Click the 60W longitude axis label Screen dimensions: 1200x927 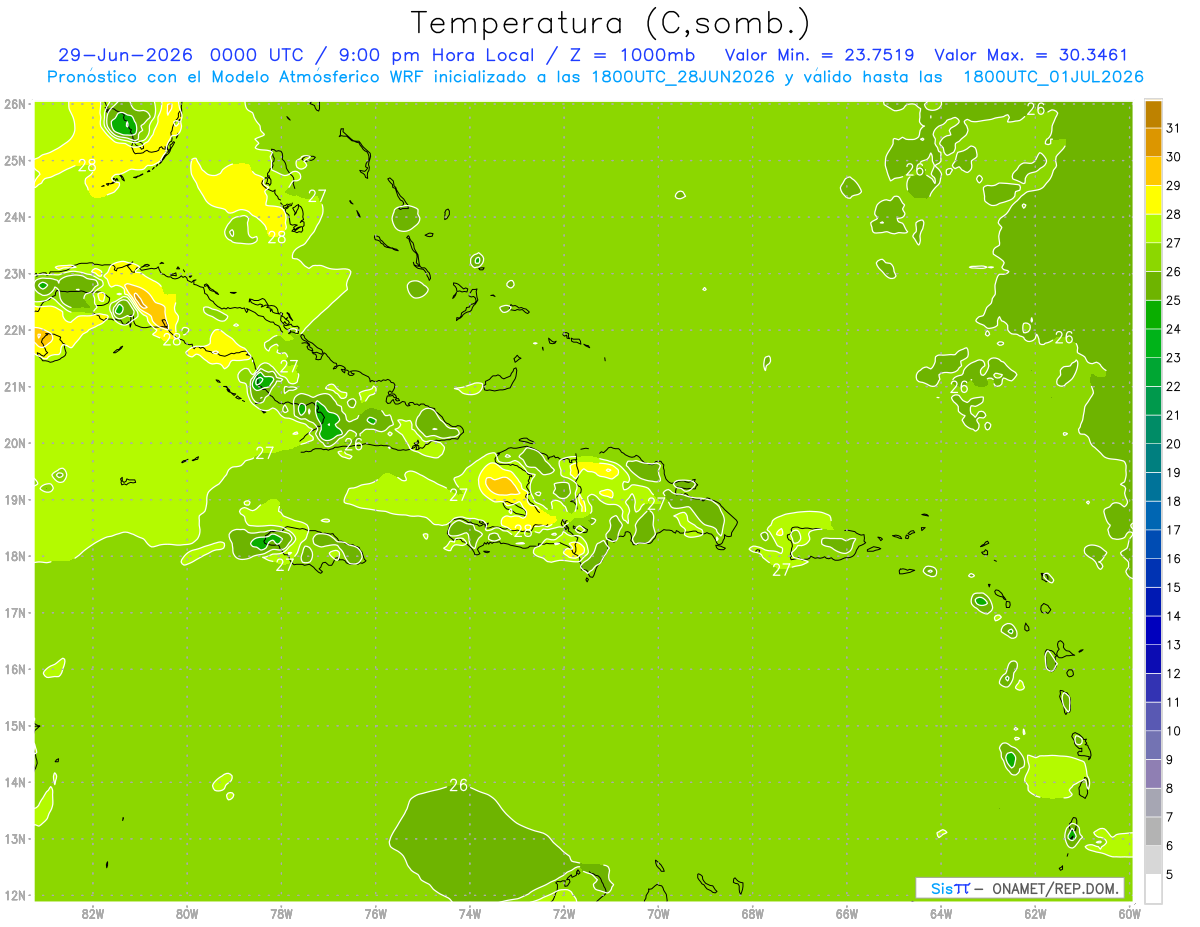1130,913
